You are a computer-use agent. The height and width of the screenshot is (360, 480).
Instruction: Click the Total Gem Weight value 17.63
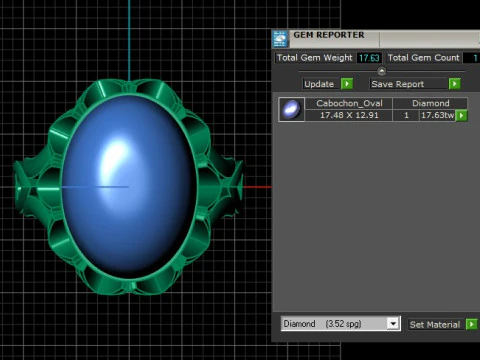click(369, 58)
